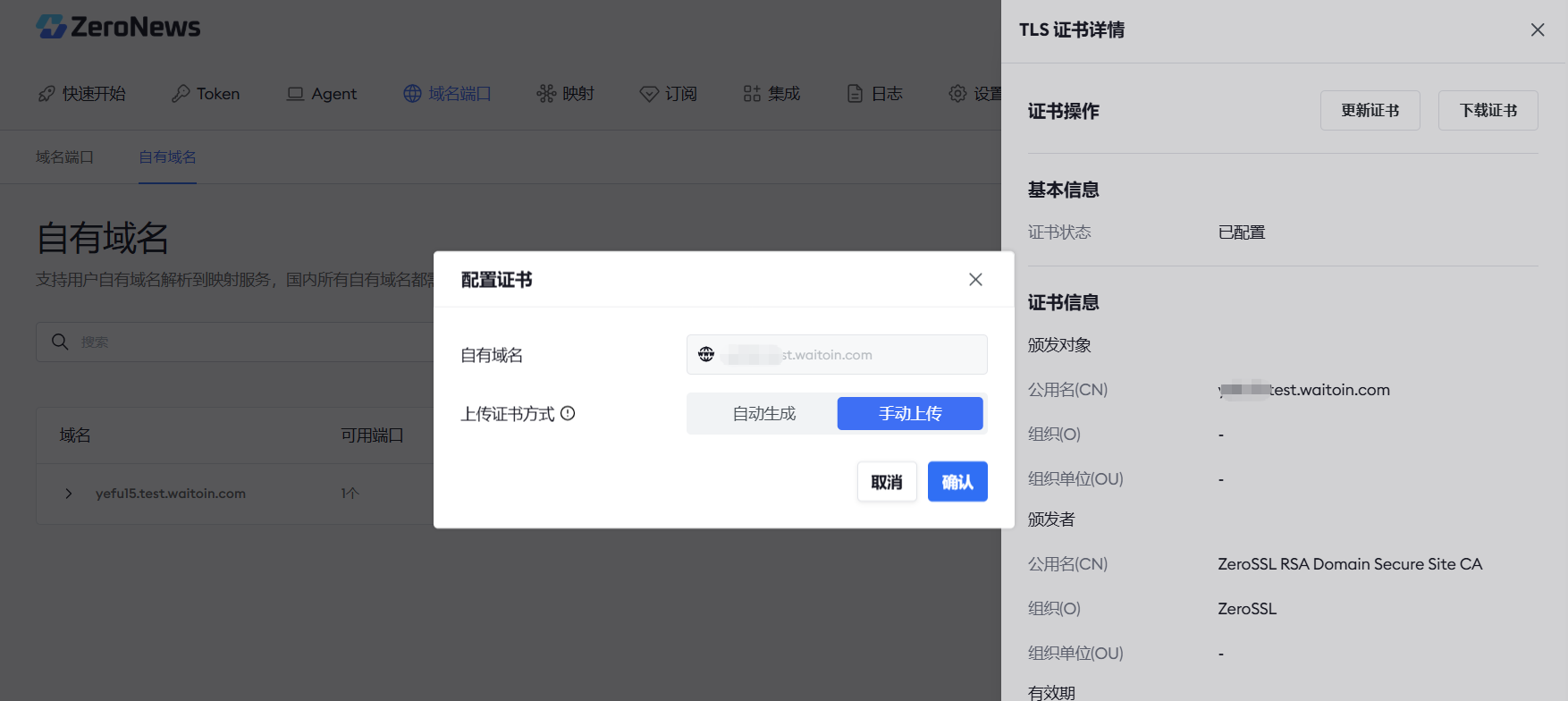The width and height of the screenshot is (1568, 701).
Task: Click the 映射 mapping icon
Action: tap(545, 94)
